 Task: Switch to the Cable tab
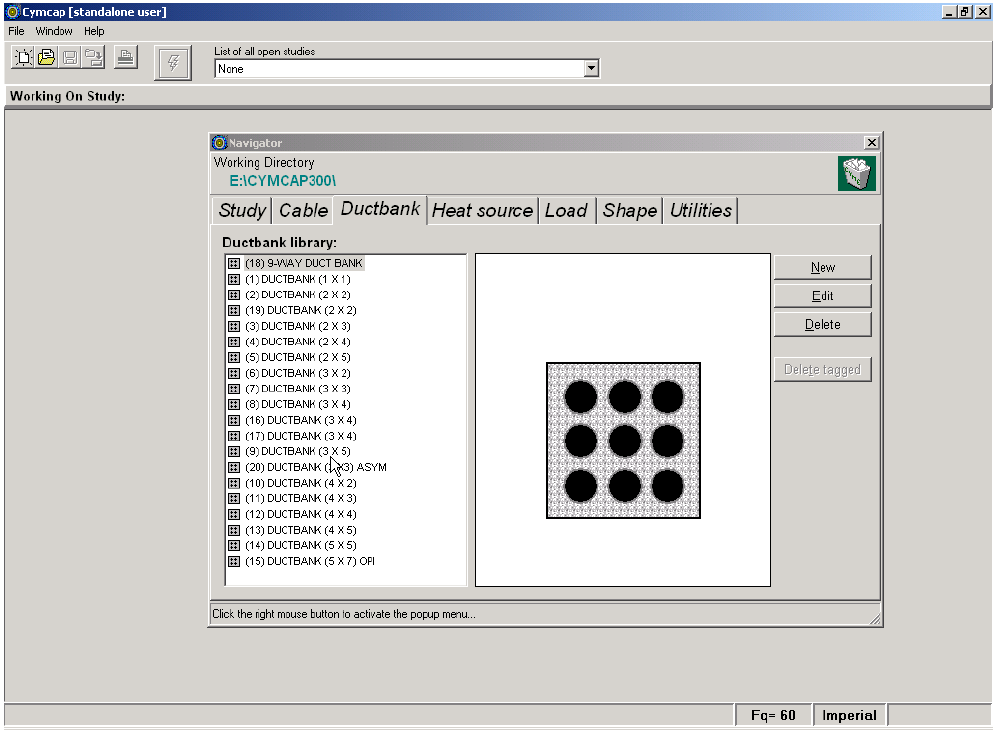click(x=303, y=210)
